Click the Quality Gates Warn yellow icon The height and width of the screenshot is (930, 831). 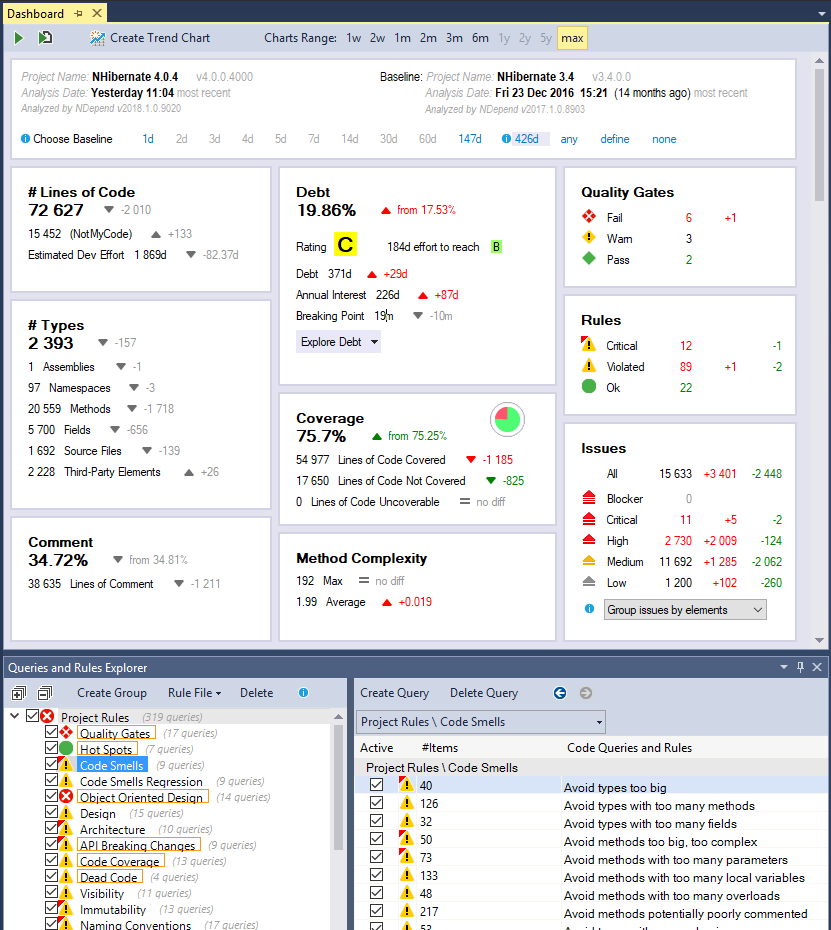589,238
